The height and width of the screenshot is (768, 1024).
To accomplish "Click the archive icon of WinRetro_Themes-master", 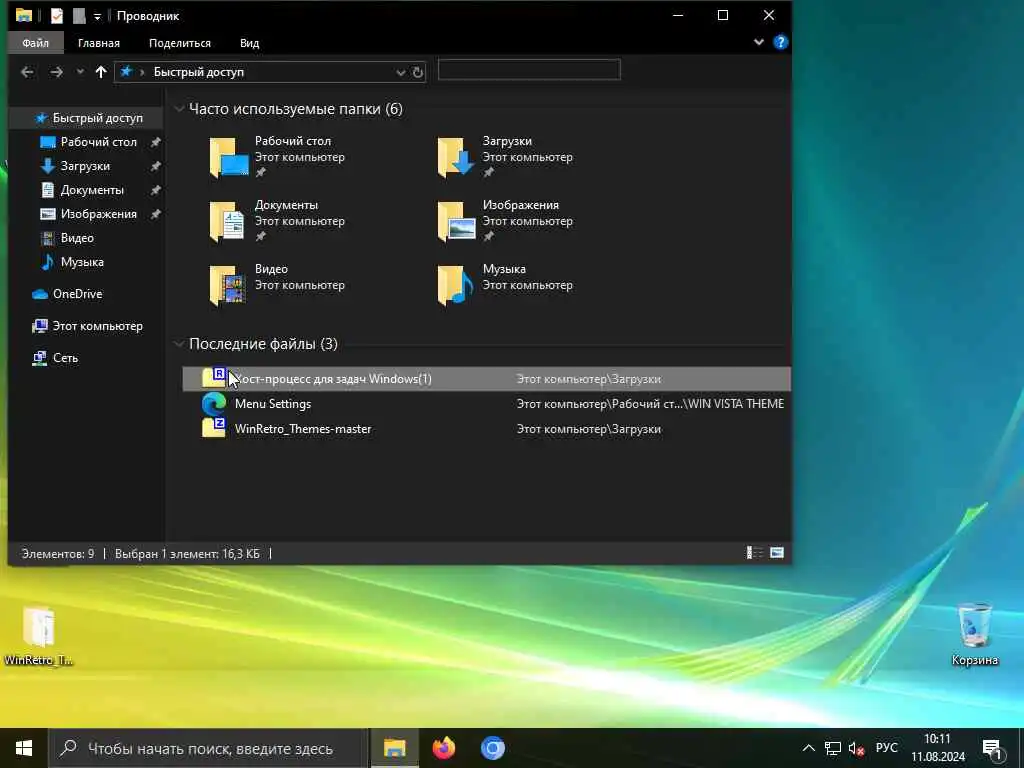I will (214, 428).
